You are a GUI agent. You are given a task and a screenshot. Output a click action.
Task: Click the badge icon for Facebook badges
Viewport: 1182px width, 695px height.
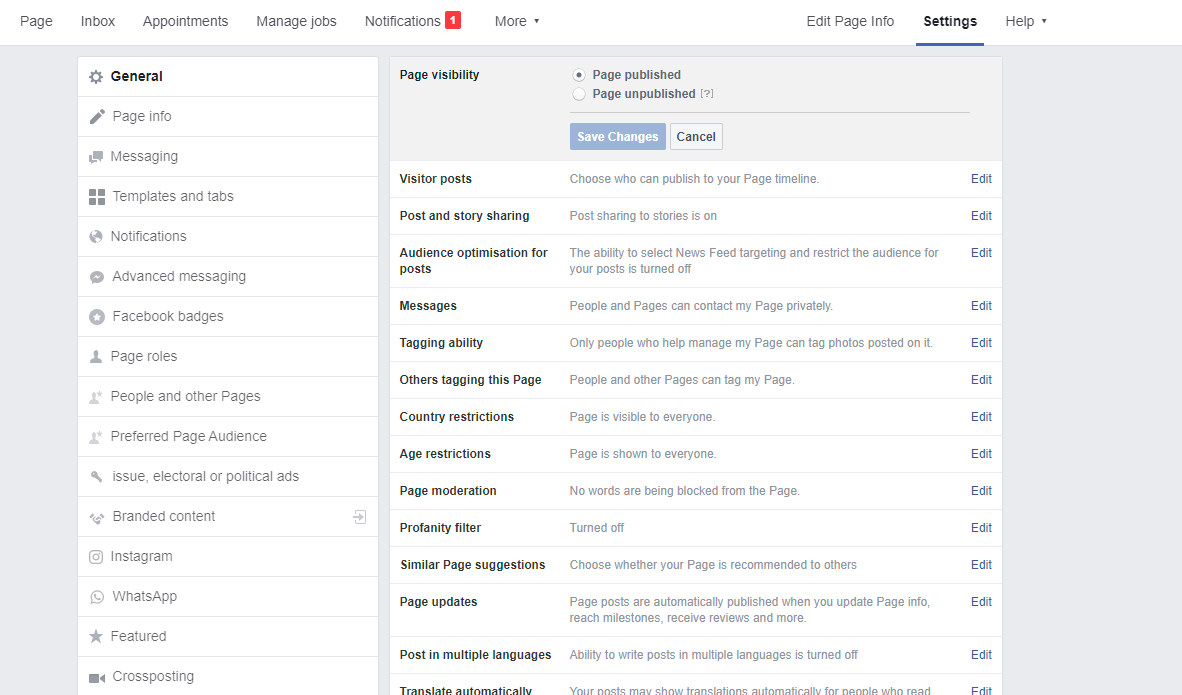coord(96,316)
